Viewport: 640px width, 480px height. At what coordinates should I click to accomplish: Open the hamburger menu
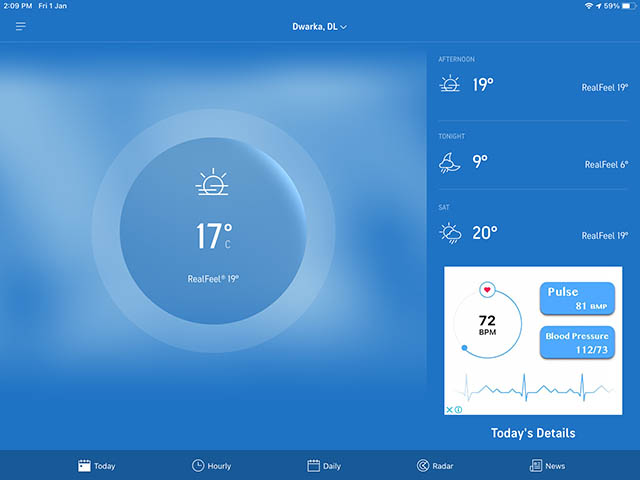click(20, 27)
